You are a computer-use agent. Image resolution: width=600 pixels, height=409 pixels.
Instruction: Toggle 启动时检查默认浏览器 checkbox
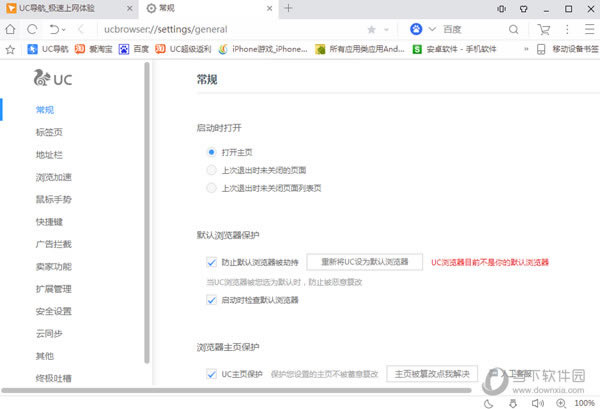pyautogui.click(x=211, y=300)
